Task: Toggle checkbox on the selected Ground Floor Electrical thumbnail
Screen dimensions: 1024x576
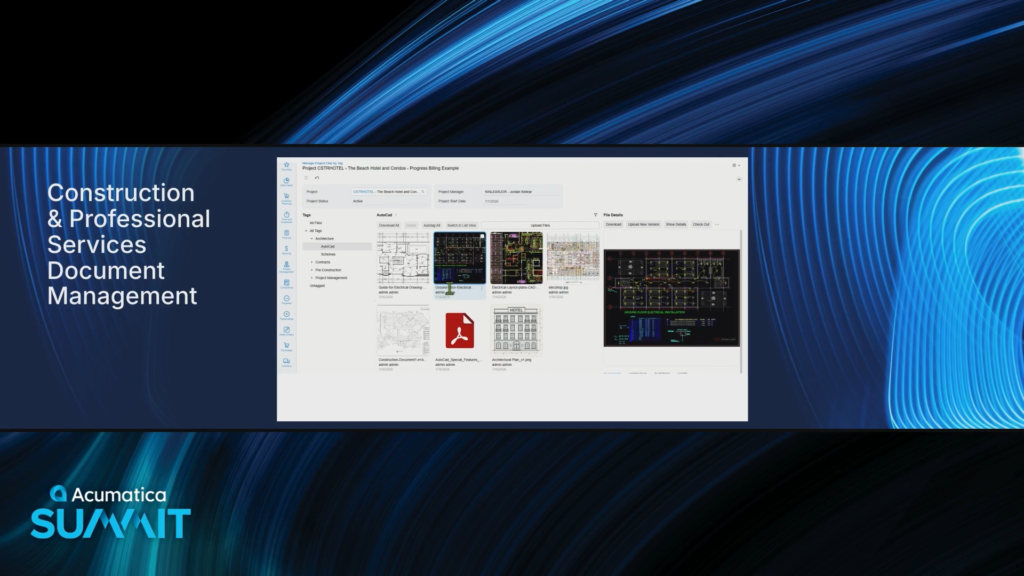Action: tap(482, 237)
